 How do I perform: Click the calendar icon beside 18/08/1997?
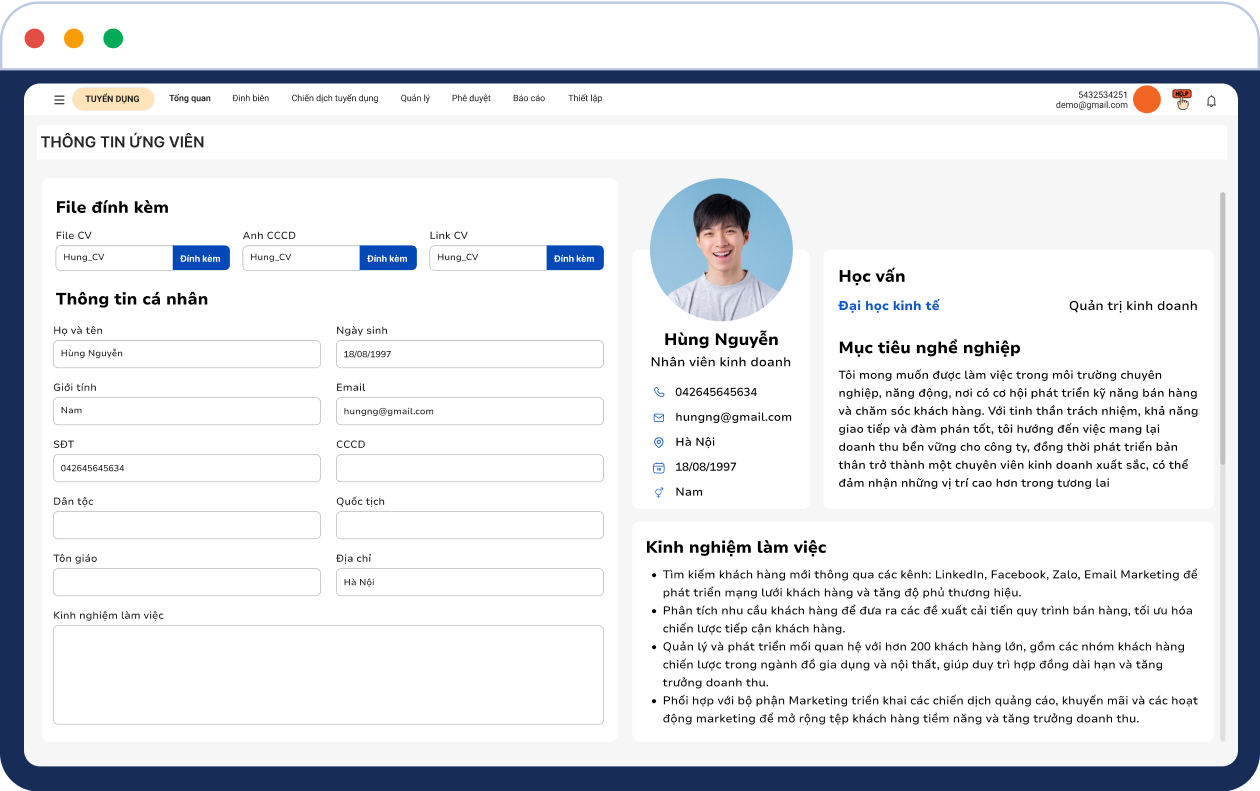click(658, 467)
